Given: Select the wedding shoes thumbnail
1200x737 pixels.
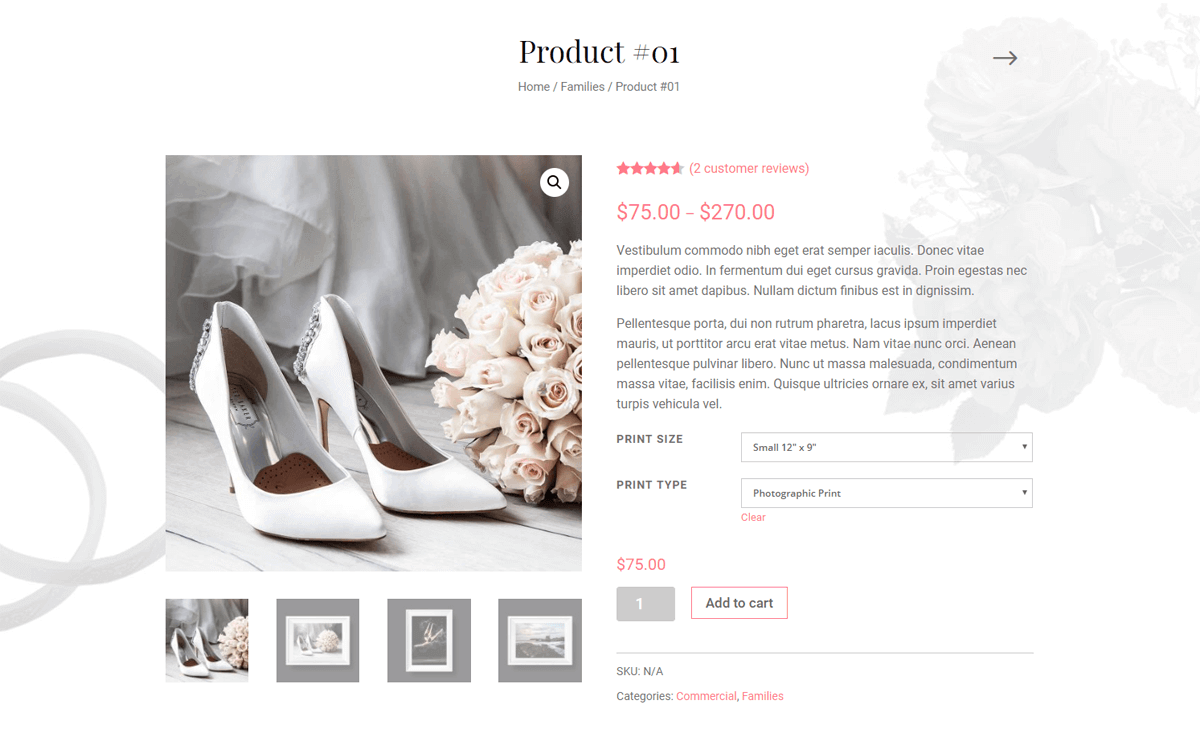Looking at the screenshot, I should (x=207, y=640).
